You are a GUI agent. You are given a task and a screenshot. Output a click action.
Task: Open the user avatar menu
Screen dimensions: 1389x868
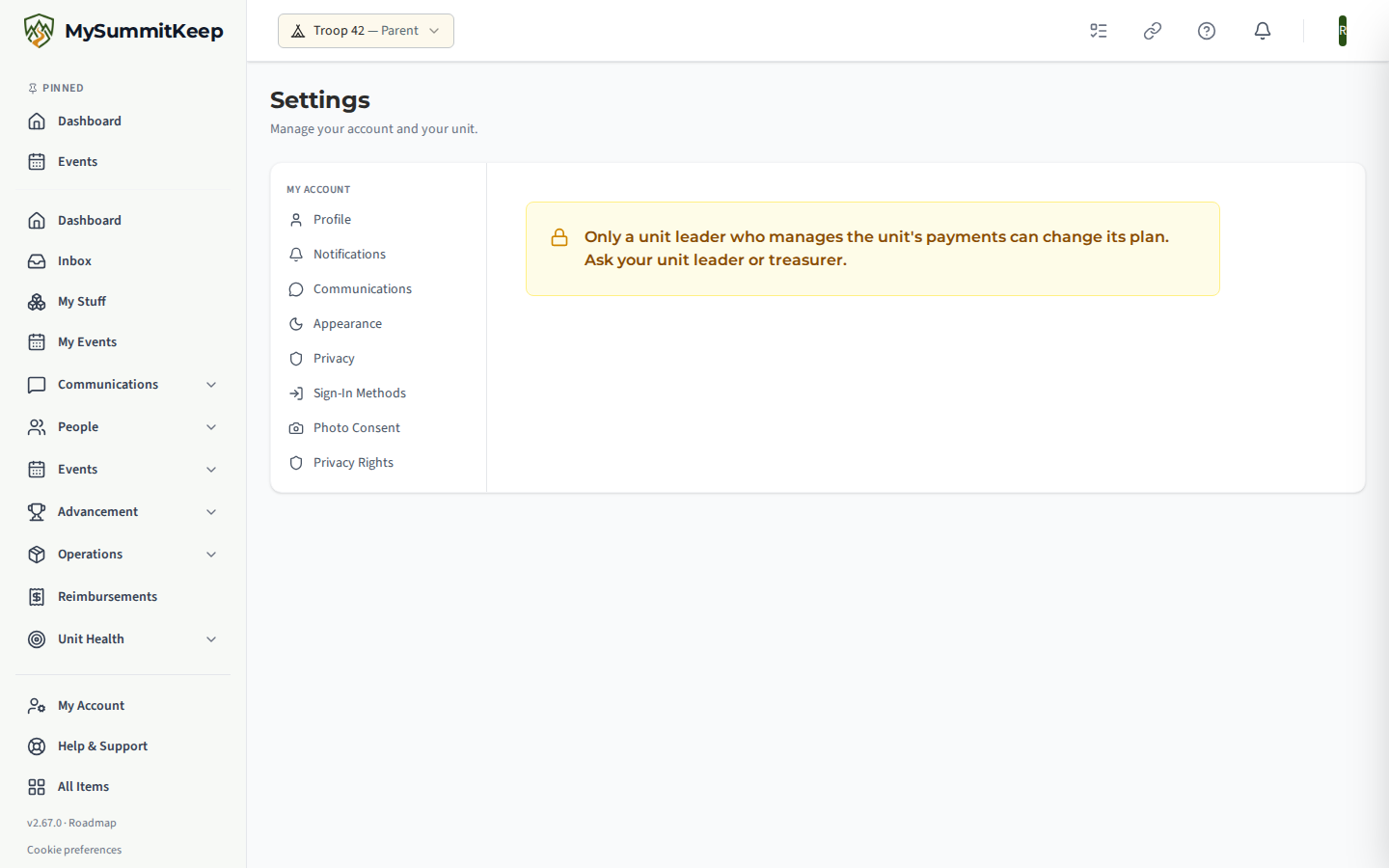point(1343,31)
